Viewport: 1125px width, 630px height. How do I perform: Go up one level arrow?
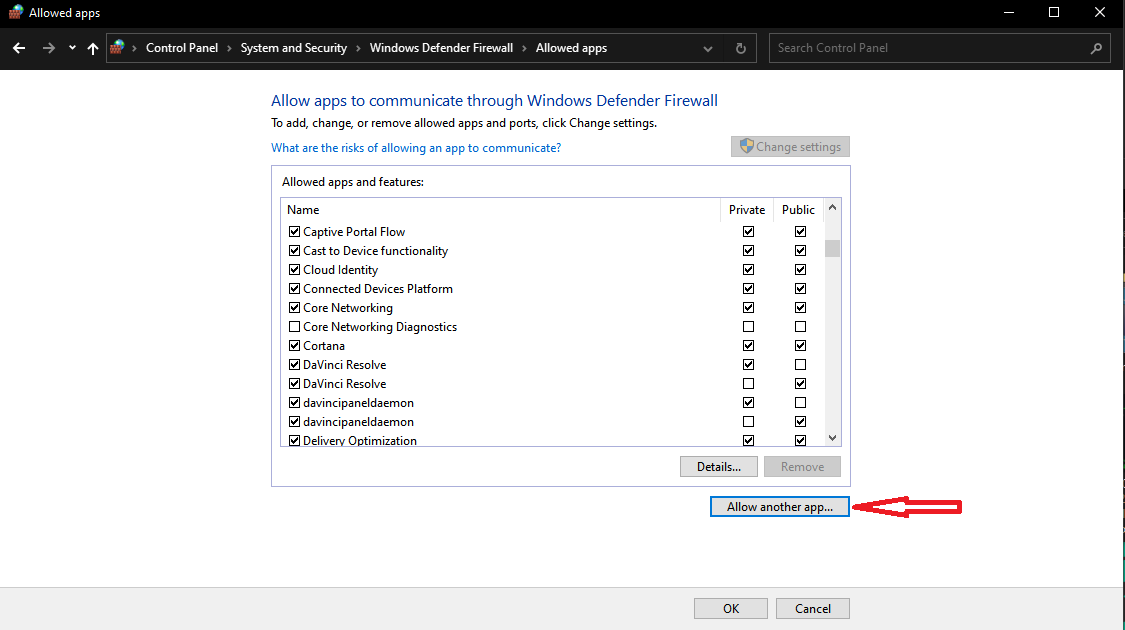coord(93,48)
